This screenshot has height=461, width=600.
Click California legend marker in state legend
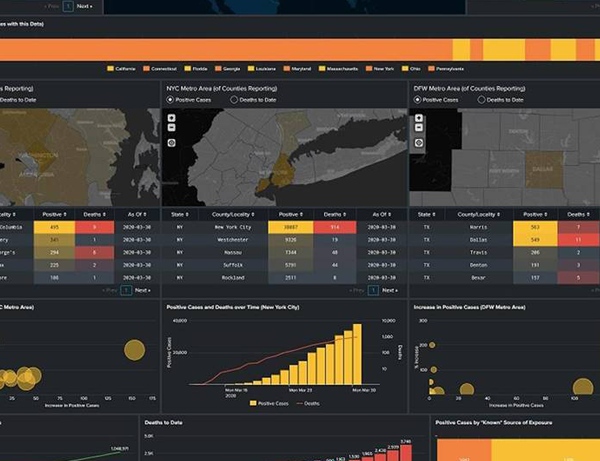[111, 69]
